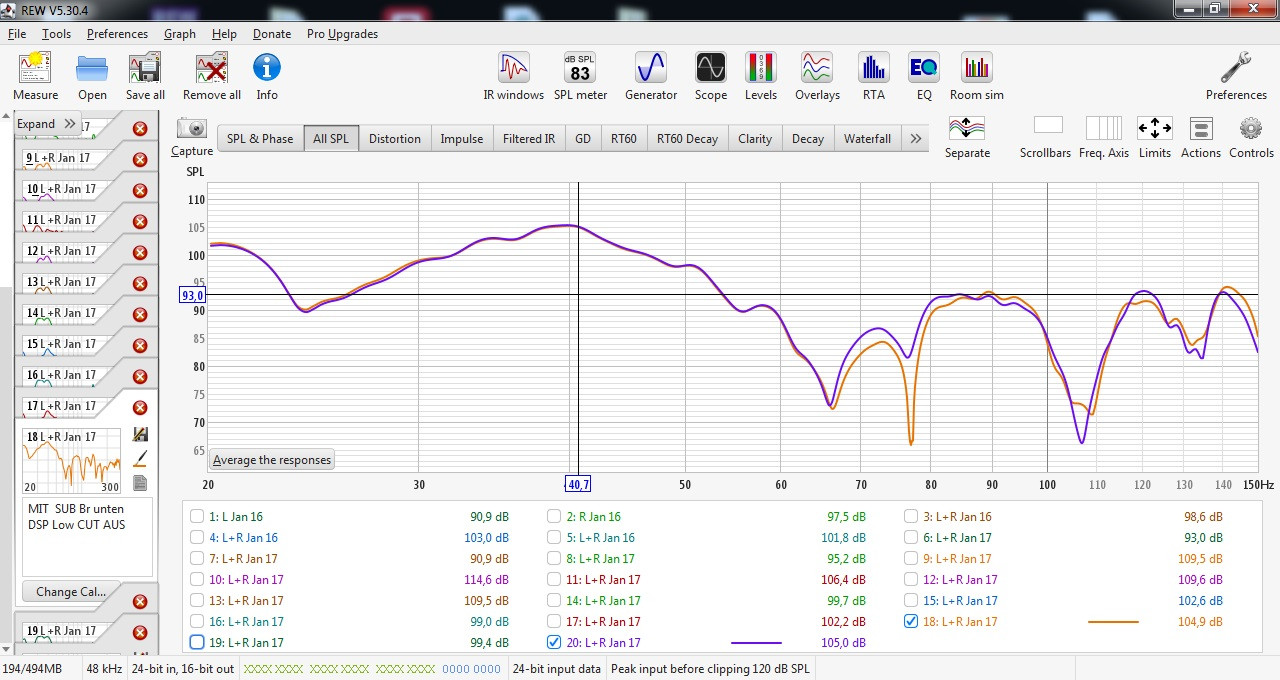
Task: Launch the Room sim tool
Action: point(976,76)
